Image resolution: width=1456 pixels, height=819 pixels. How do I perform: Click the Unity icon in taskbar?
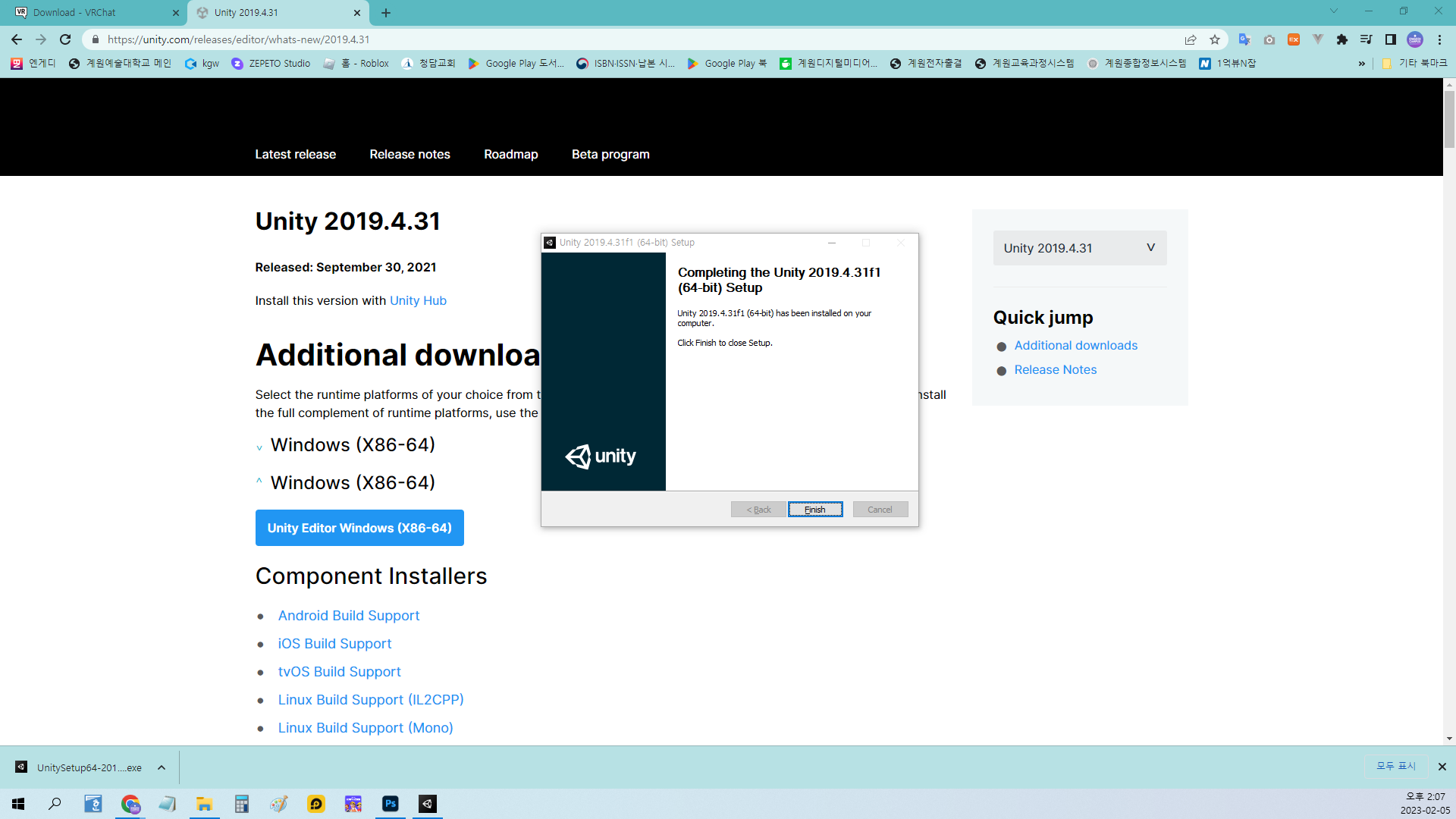[x=428, y=804]
